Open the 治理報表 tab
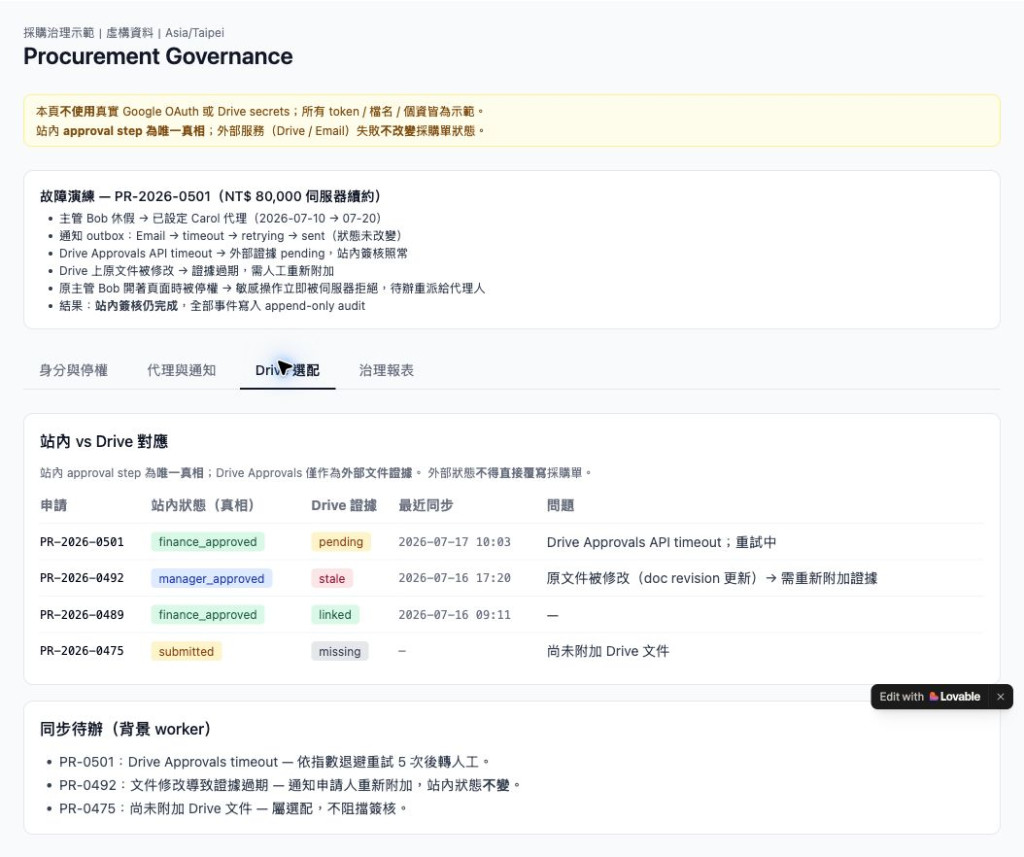The height and width of the screenshot is (857, 1024). click(x=387, y=370)
